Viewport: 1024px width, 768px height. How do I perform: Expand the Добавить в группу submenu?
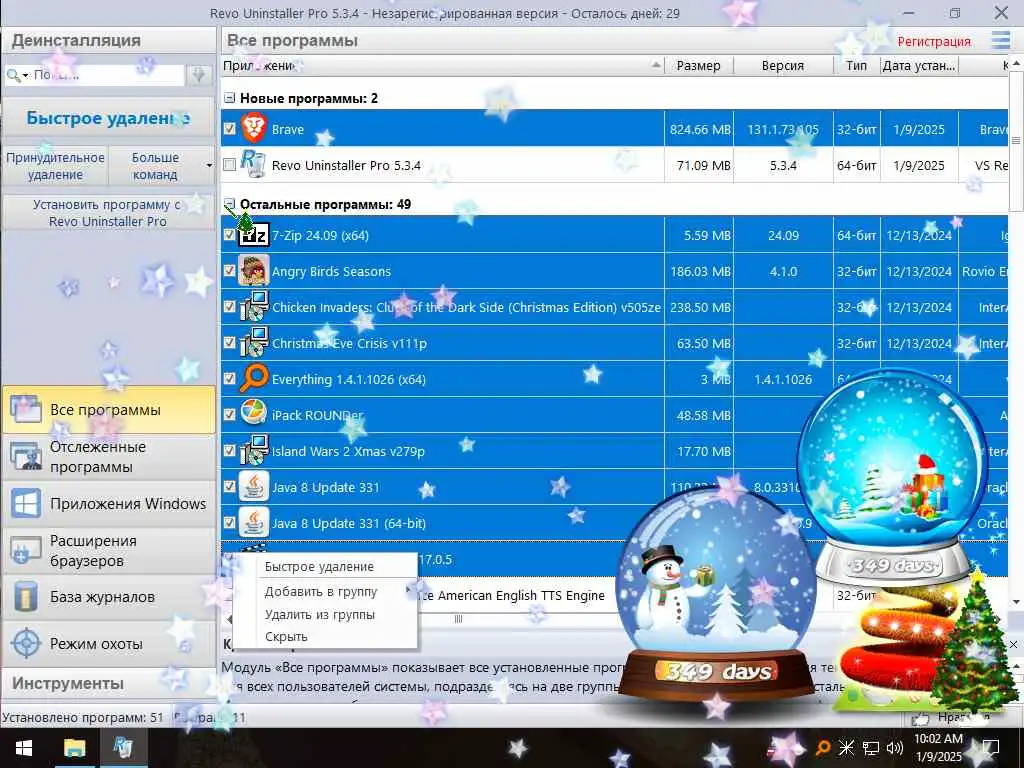(325, 591)
